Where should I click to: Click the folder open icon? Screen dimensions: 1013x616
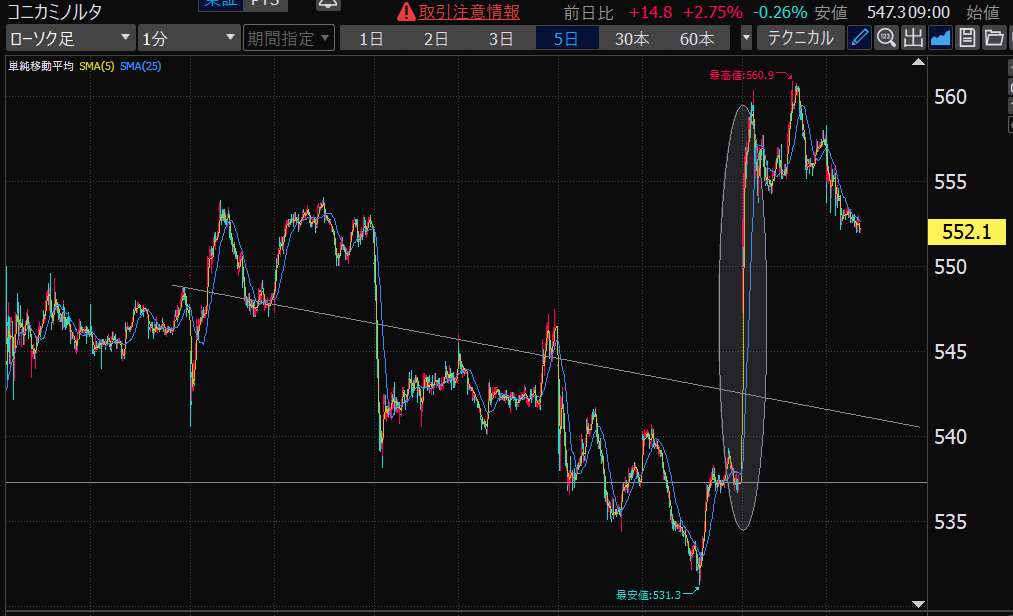993,39
